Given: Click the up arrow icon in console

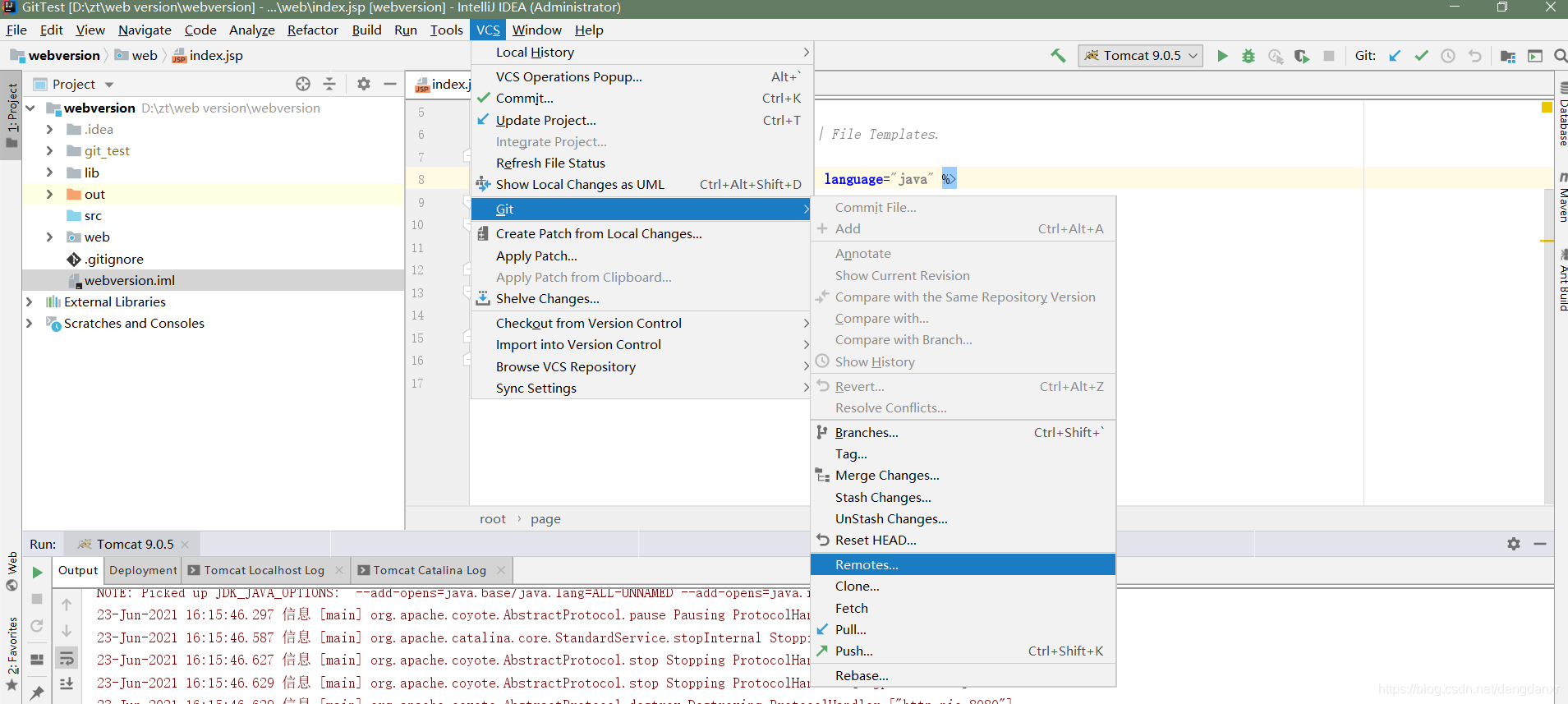Looking at the screenshot, I should [67, 605].
